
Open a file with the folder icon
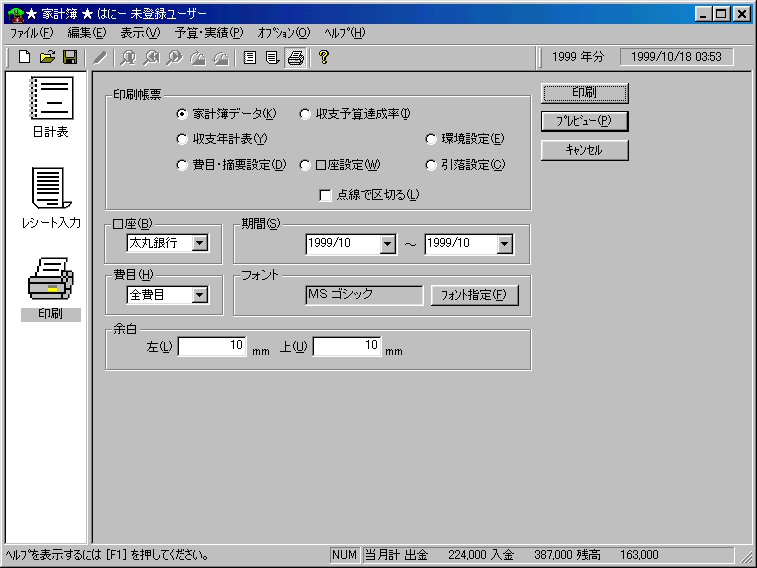point(47,57)
